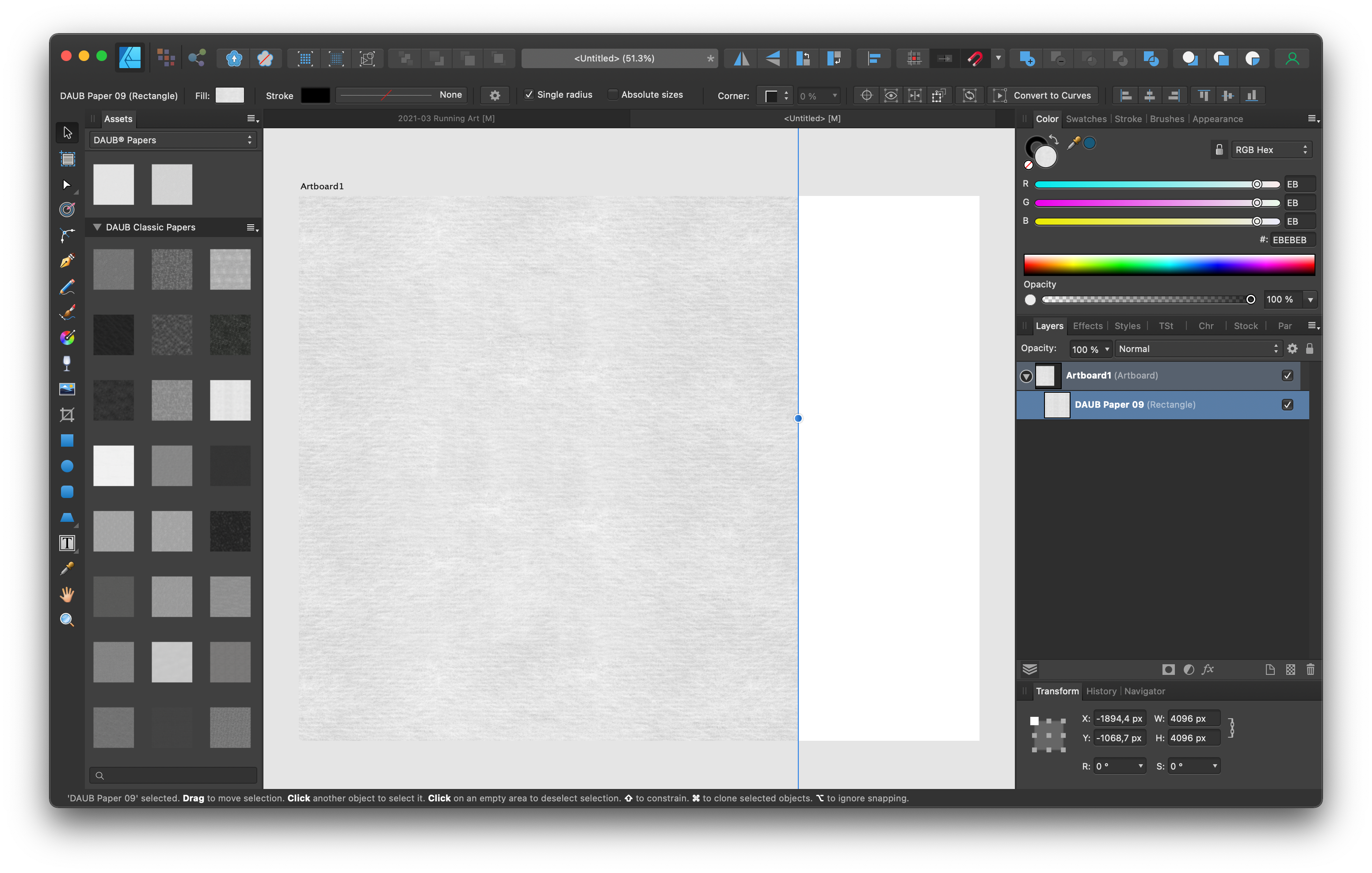
Task: Click the Flip Horizontal toolbar icon
Action: coord(741,58)
